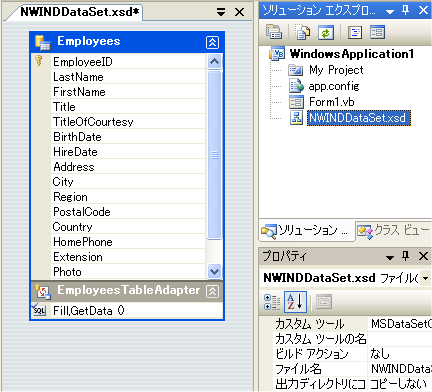Viewport: 432px width, 392px height.
Task: Select the コピーしない output directory value
Action: tap(400, 384)
